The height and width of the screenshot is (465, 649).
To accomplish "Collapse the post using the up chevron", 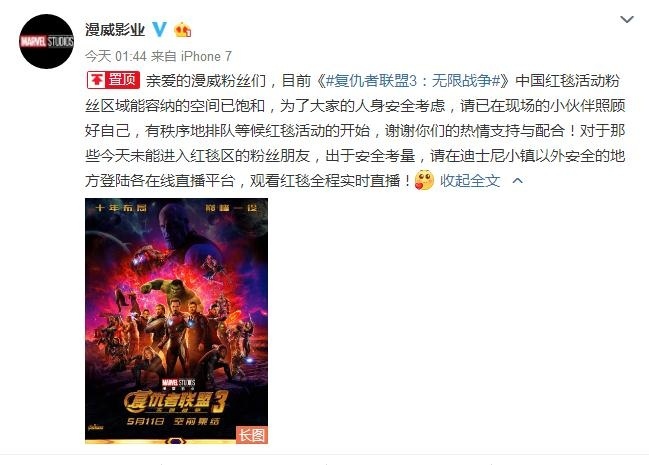I will [x=517, y=181].
